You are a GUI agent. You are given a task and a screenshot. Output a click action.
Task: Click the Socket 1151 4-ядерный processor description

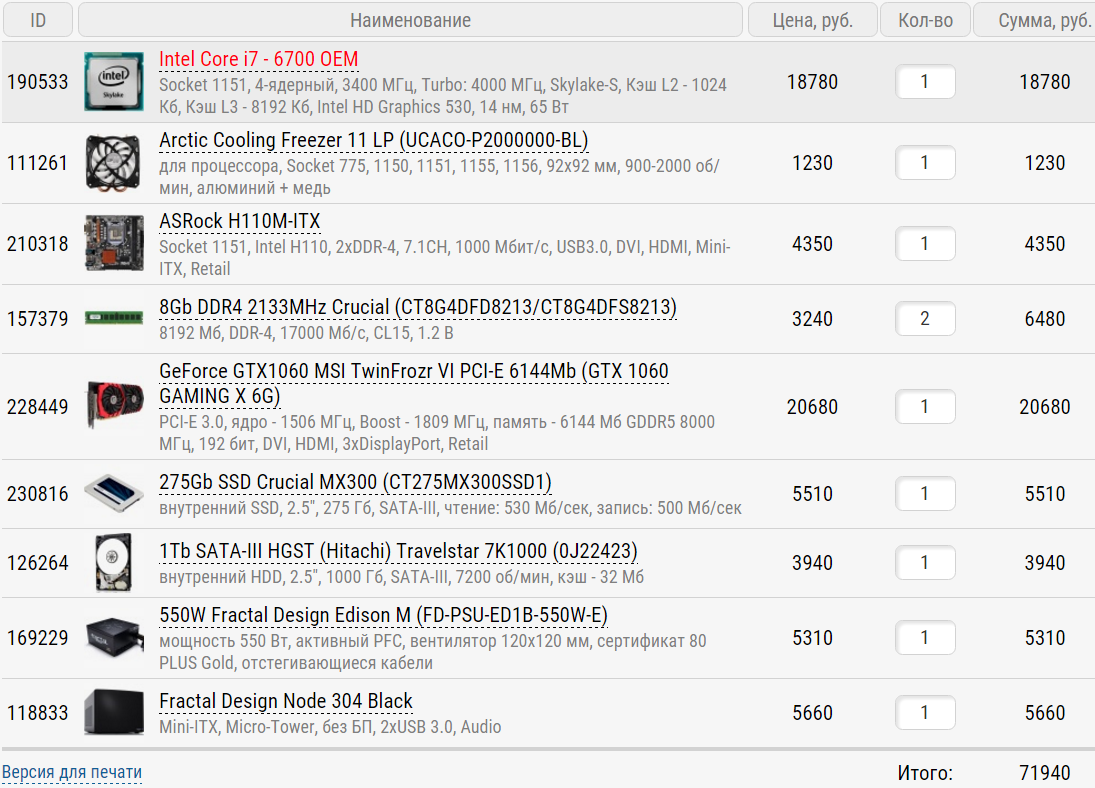pyautogui.click(x=443, y=96)
